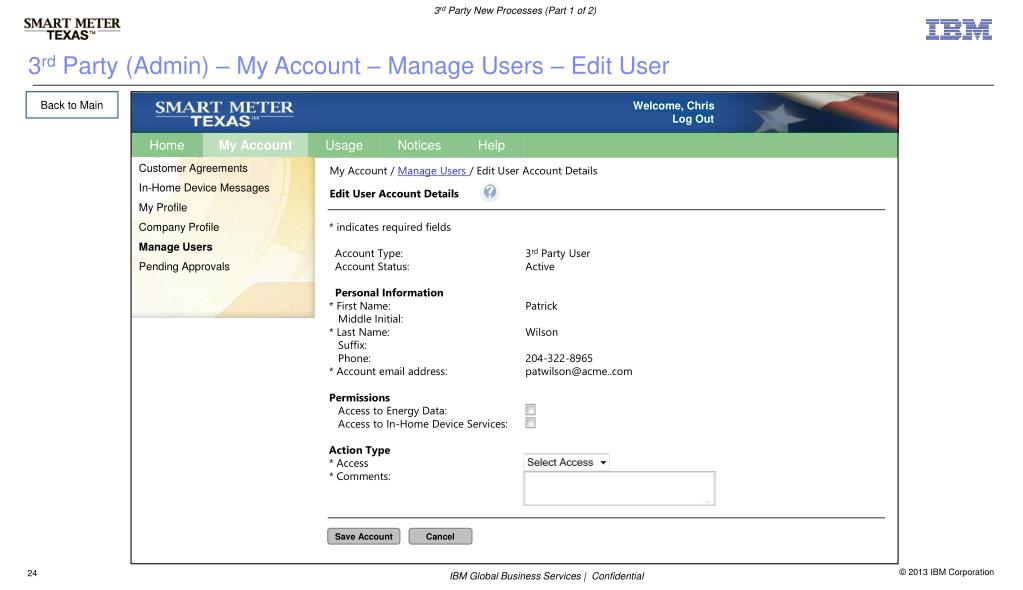
Task: Click the IBM logo
Action: [958, 29]
